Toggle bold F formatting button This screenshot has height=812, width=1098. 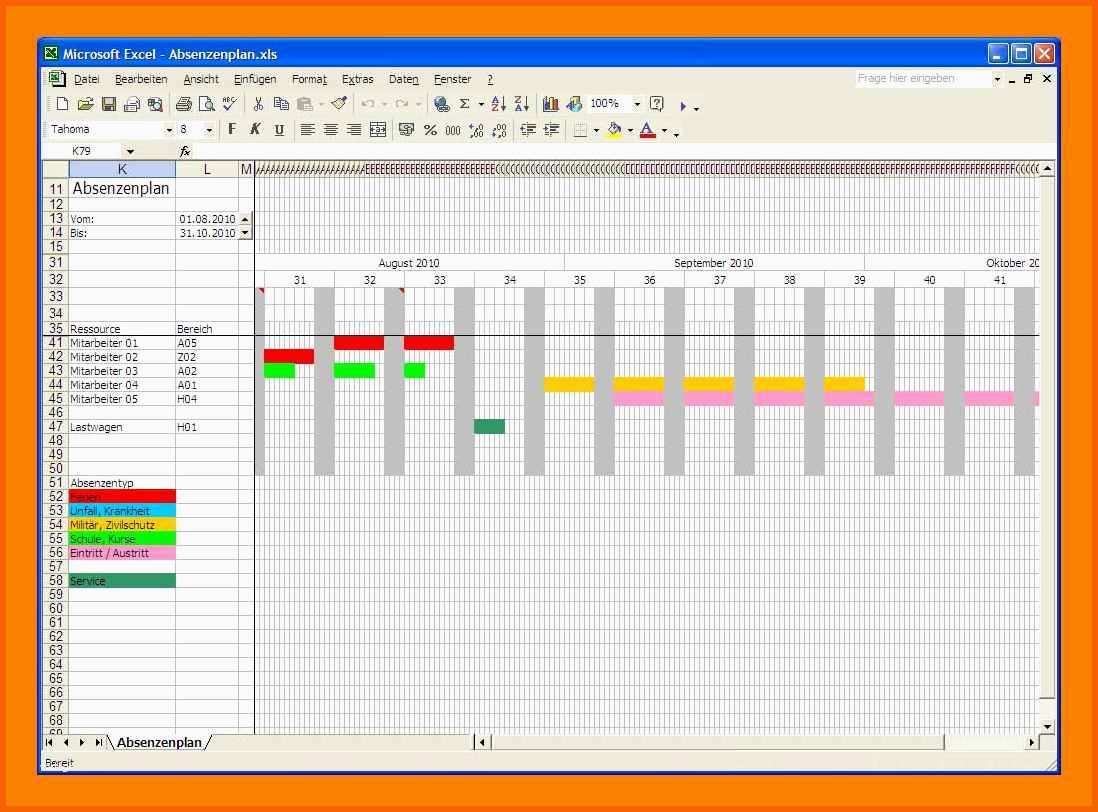point(232,130)
